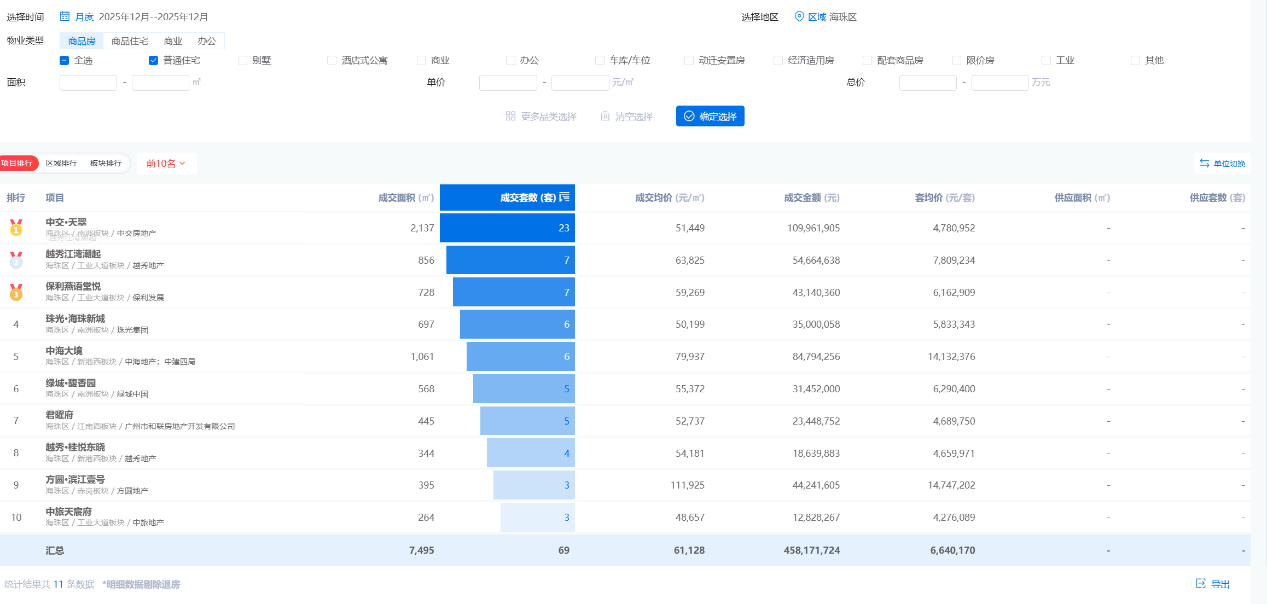The width and height of the screenshot is (1267, 604).
Task: Open the 前10名 ranking dropdown
Action: 166,163
